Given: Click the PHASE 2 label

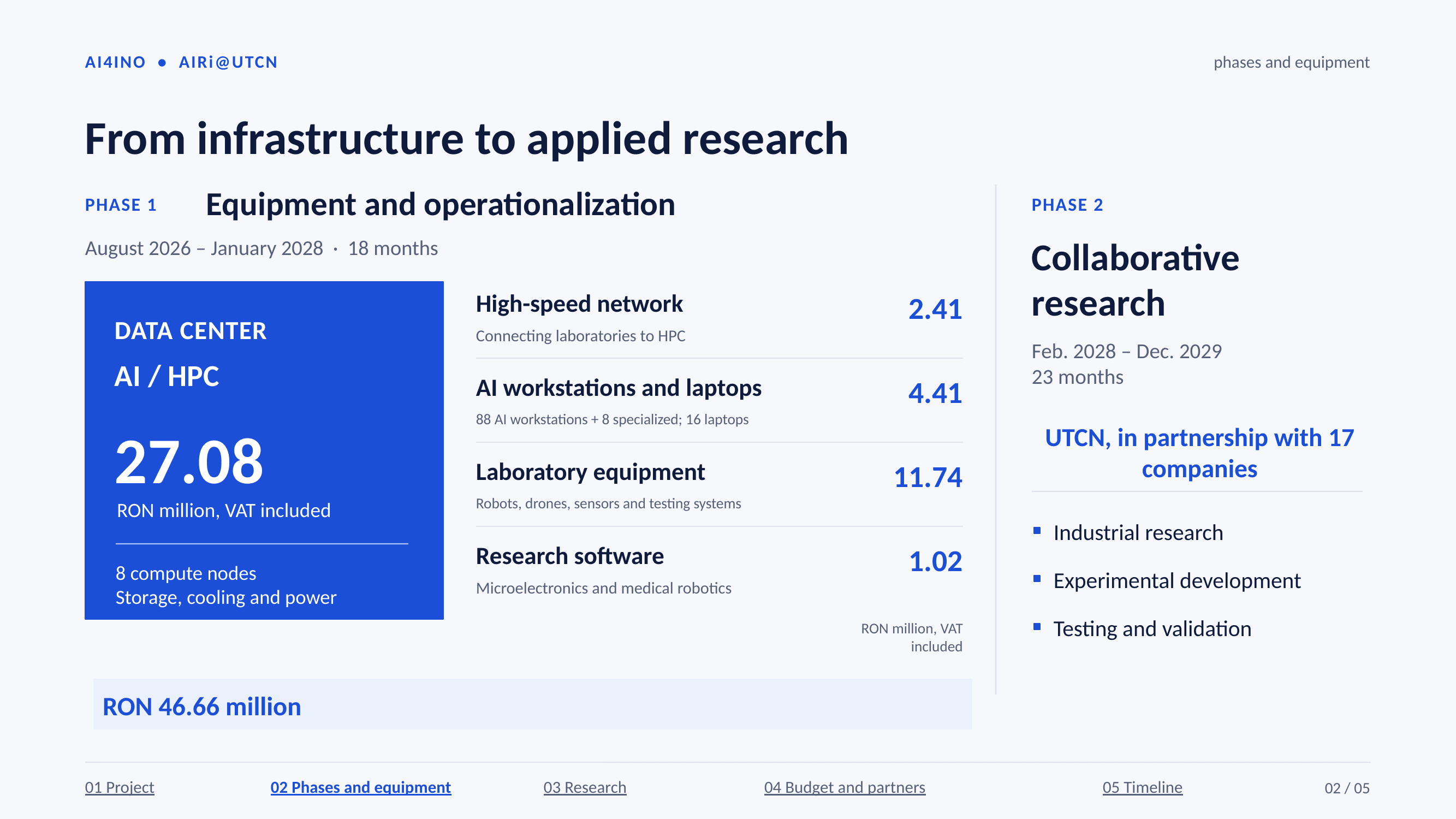Looking at the screenshot, I should (1067, 205).
